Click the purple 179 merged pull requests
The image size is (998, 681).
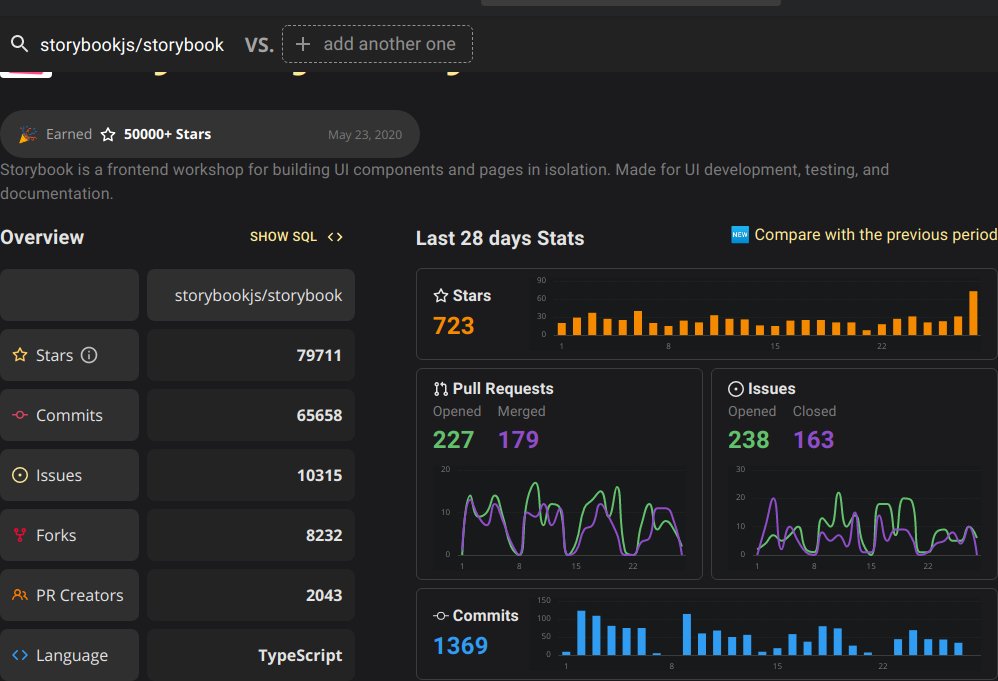(x=518, y=440)
